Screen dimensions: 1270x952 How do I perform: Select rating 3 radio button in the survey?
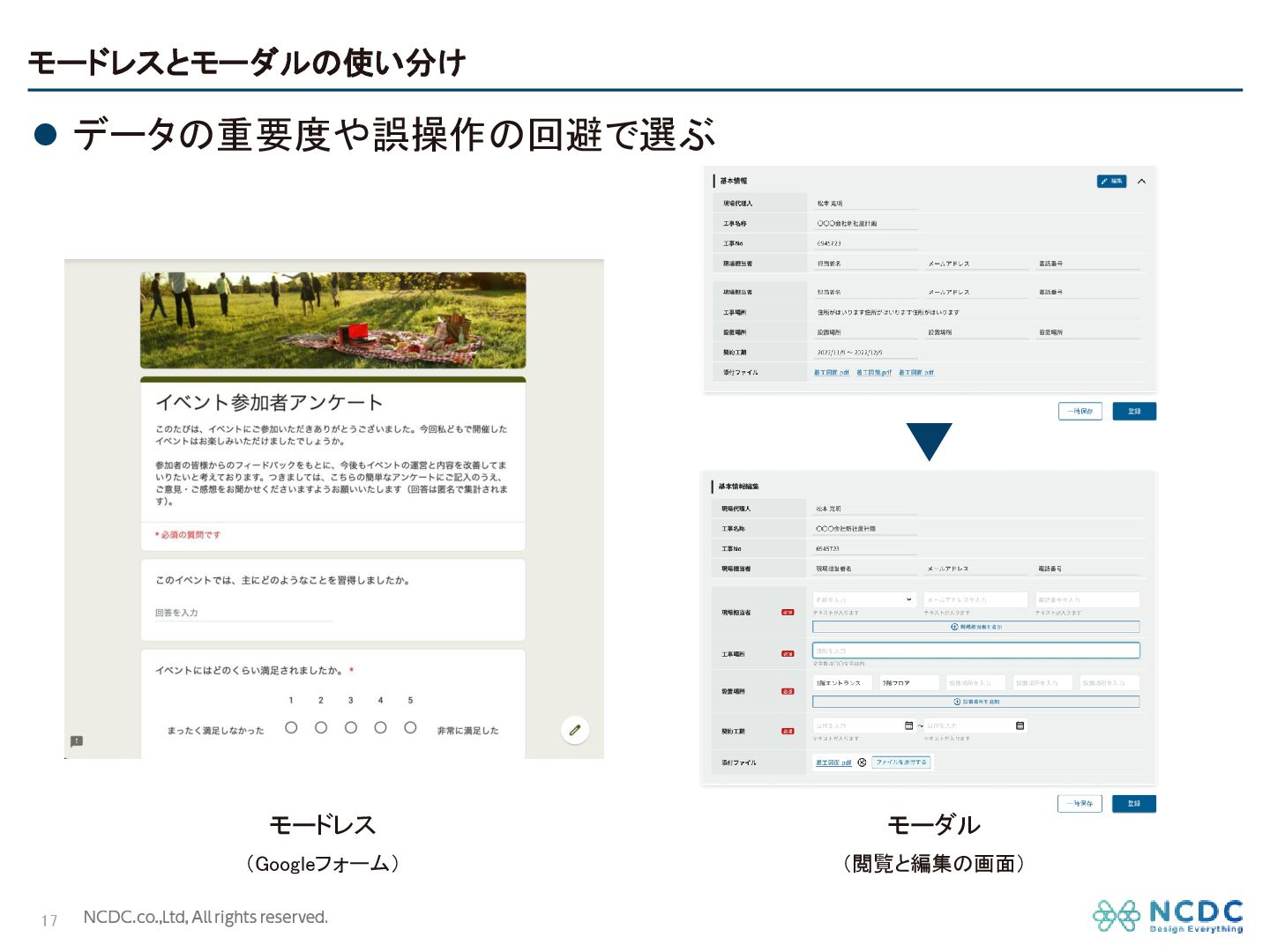(351, 727)
